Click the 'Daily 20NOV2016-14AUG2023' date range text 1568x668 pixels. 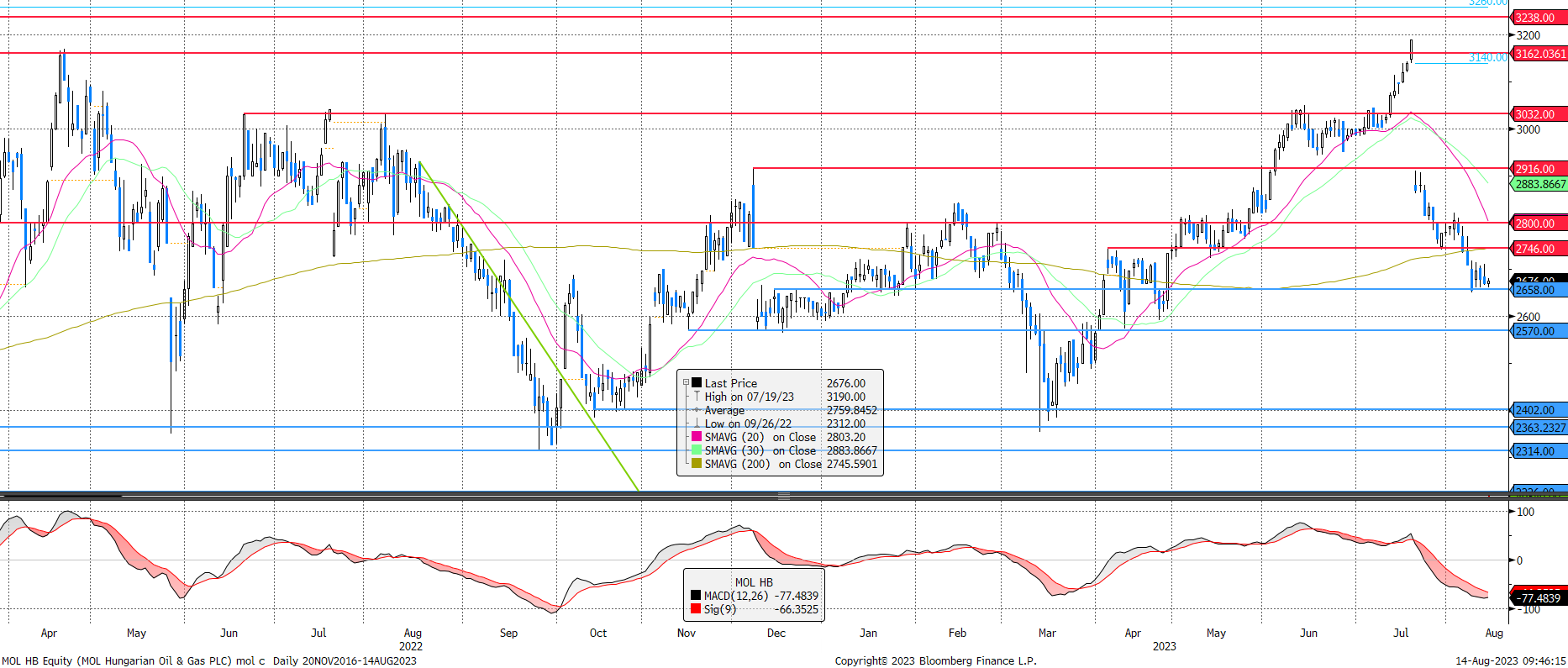tap(345, 660)
